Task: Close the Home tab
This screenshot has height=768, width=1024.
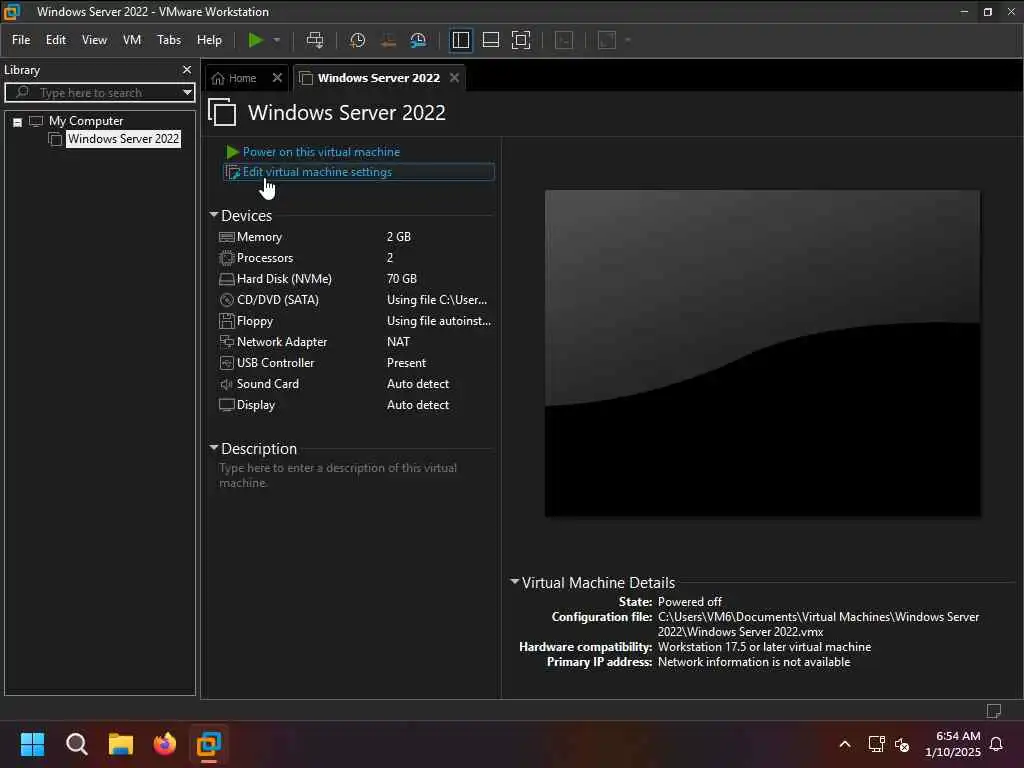Action: click(x=277, y=78)
